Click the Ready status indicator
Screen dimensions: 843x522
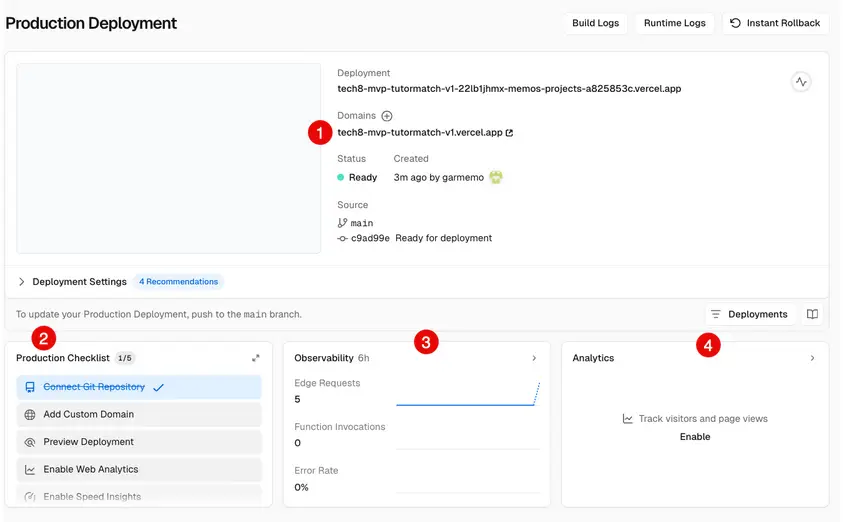point(357,177)
